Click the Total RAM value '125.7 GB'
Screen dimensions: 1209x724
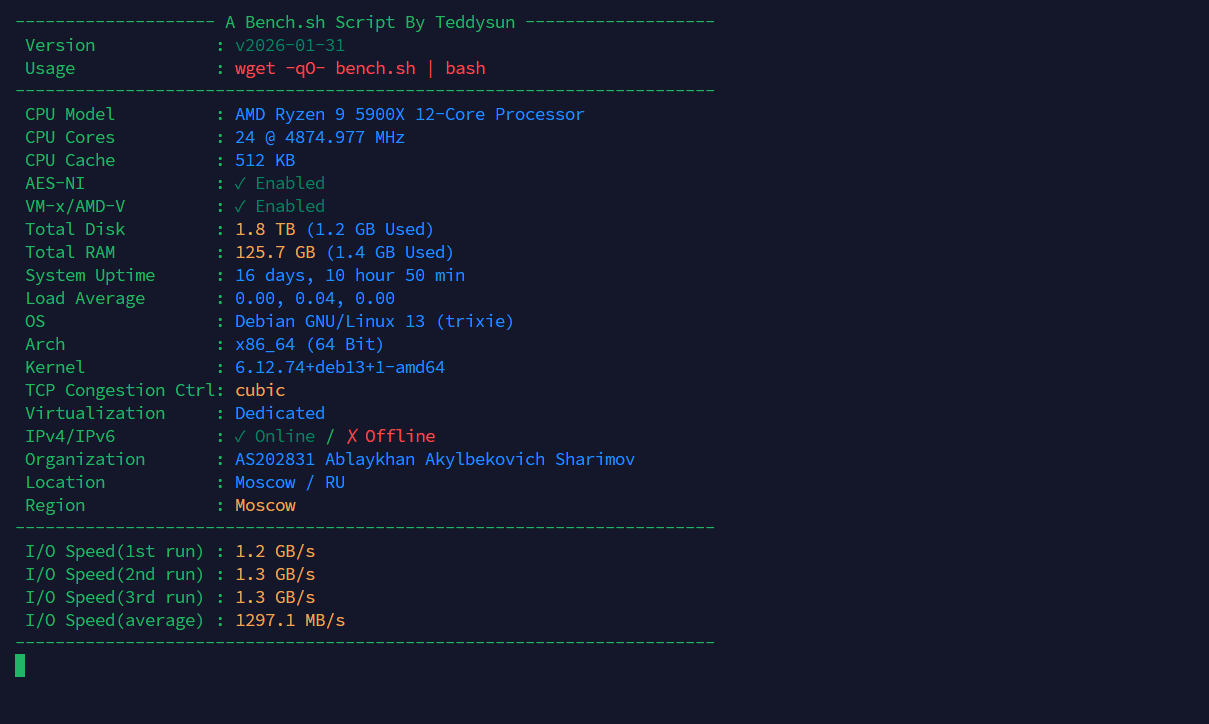coord(275,252)
